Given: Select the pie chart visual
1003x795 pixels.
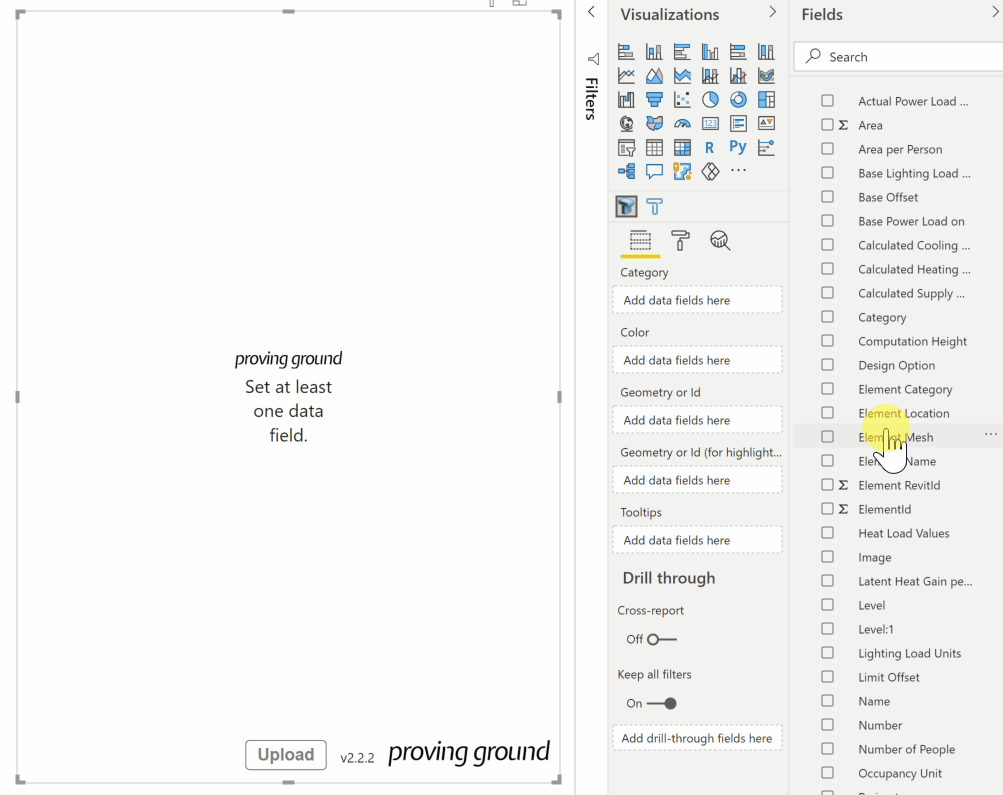Looking at the screenshot, I should 710,100.
